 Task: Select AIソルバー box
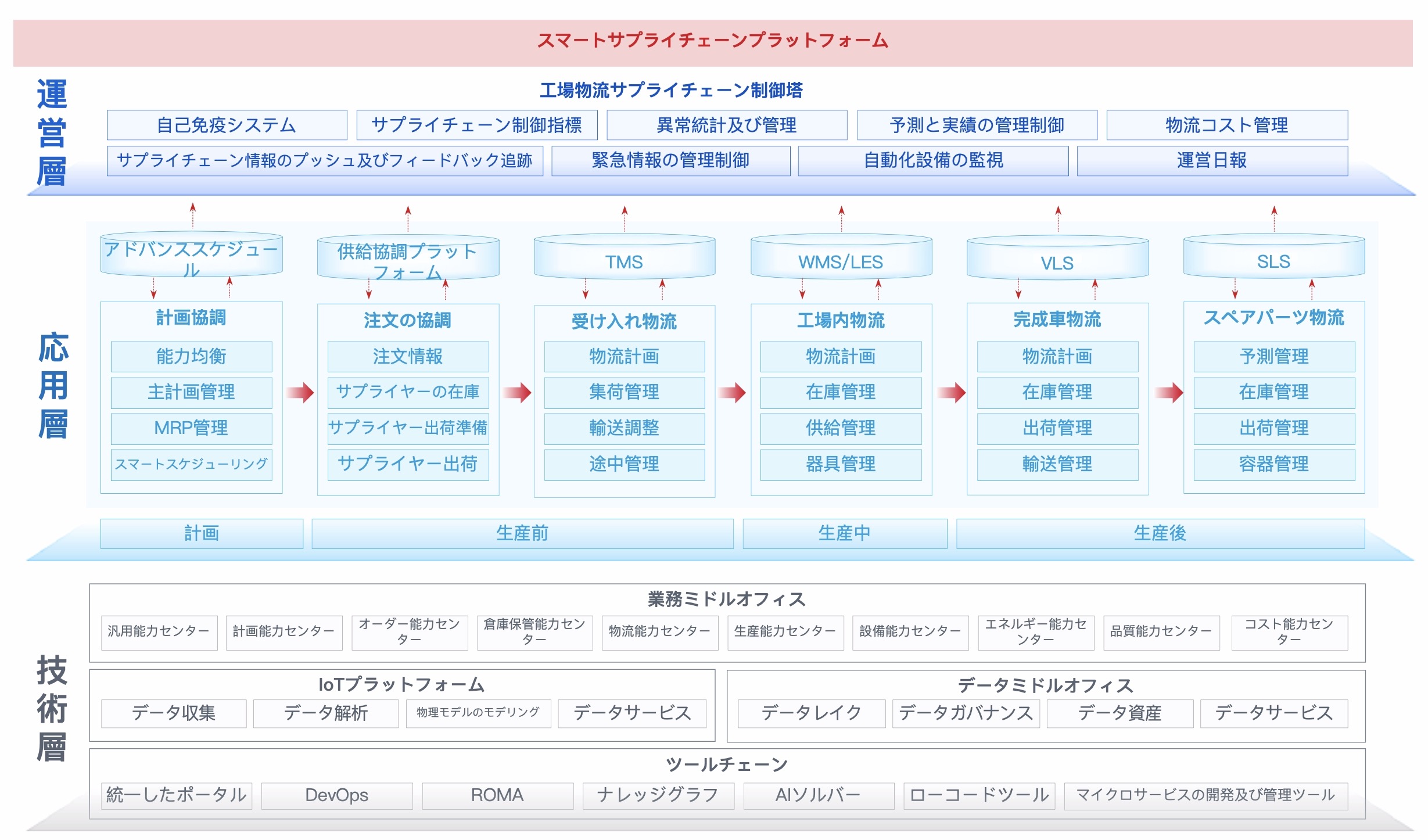(819, 796)
